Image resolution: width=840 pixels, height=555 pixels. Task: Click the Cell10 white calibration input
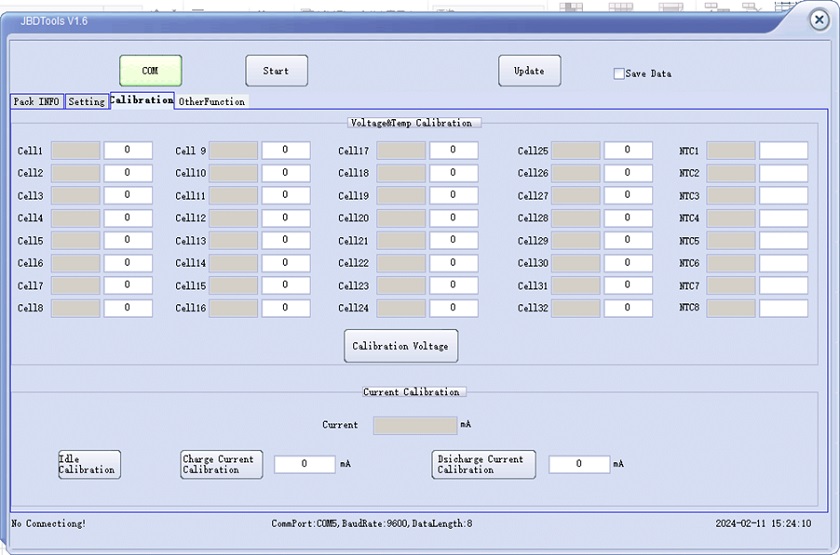286,172
